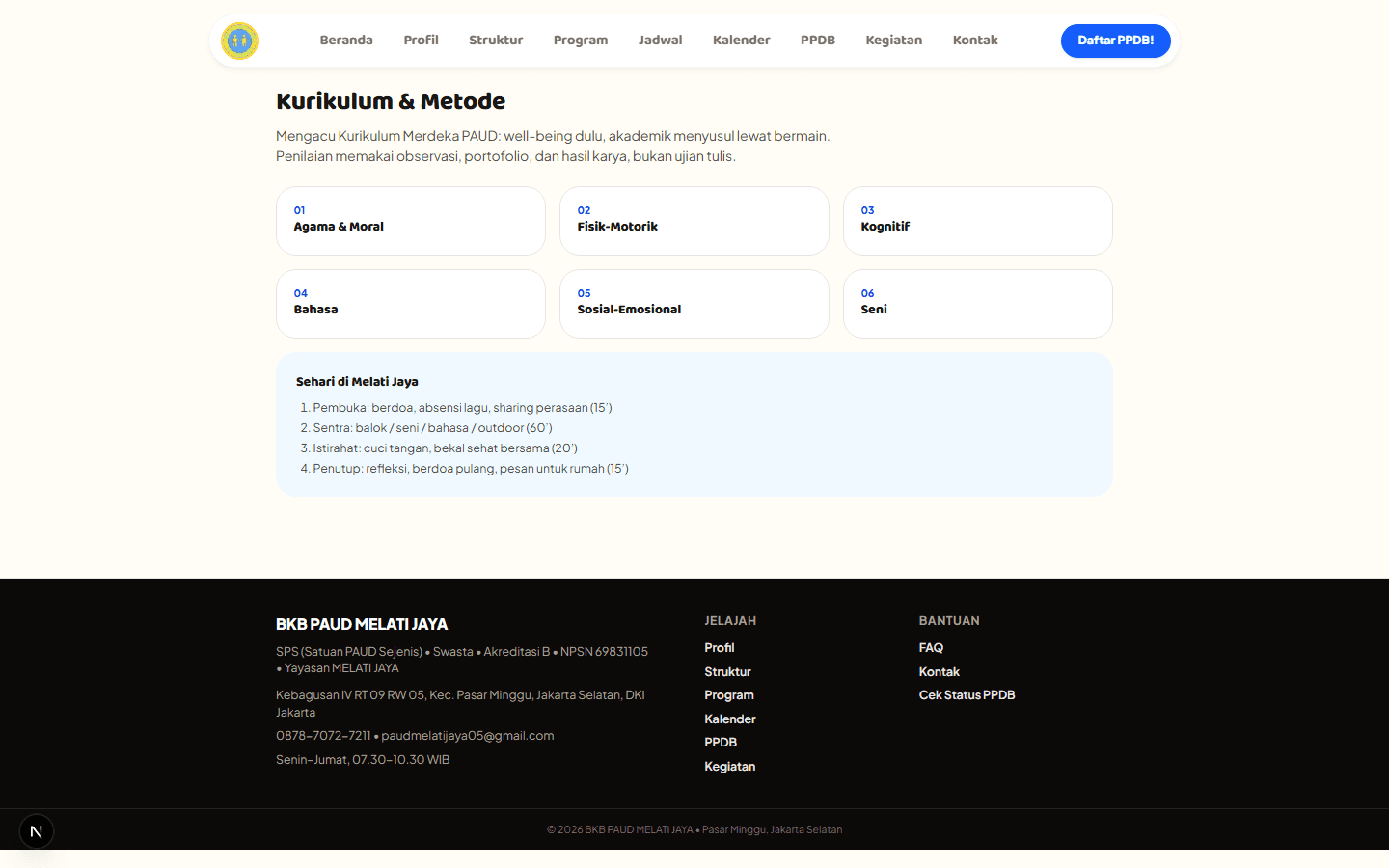Screen dimensions: 1389x868
Task: Follow footer Profil link
Action: (x=720, y=648)
